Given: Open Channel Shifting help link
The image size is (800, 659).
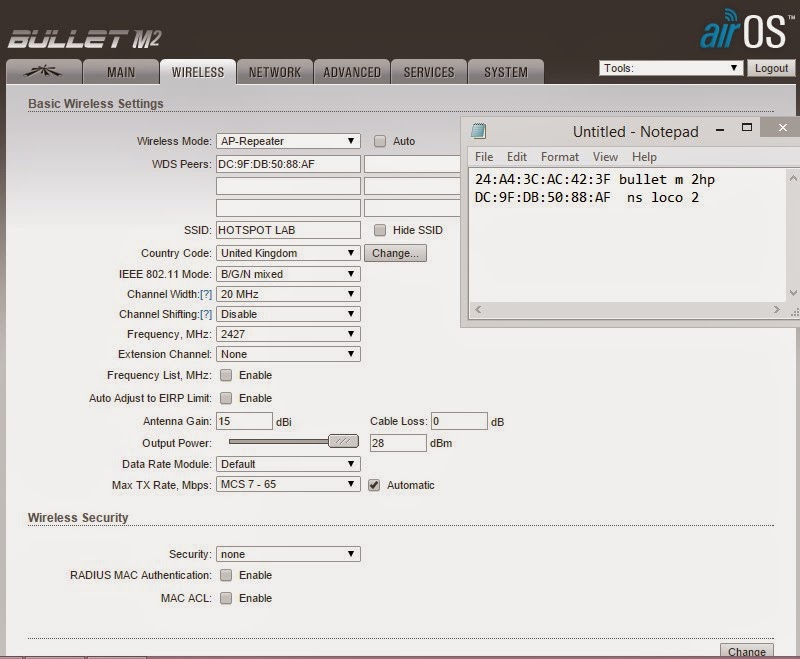Looking at the screenshot, I should (x=206, y=314).
